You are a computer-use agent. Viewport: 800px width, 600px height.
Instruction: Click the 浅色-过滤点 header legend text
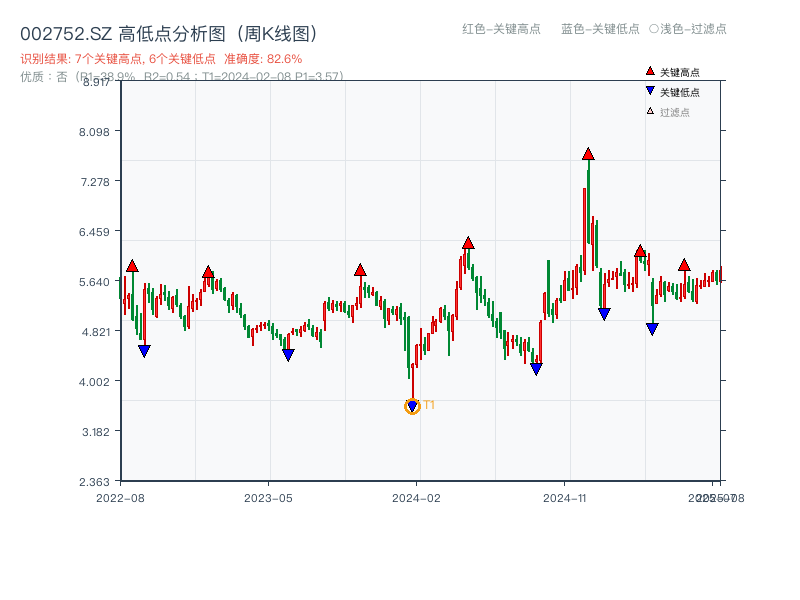coord(693,29)
